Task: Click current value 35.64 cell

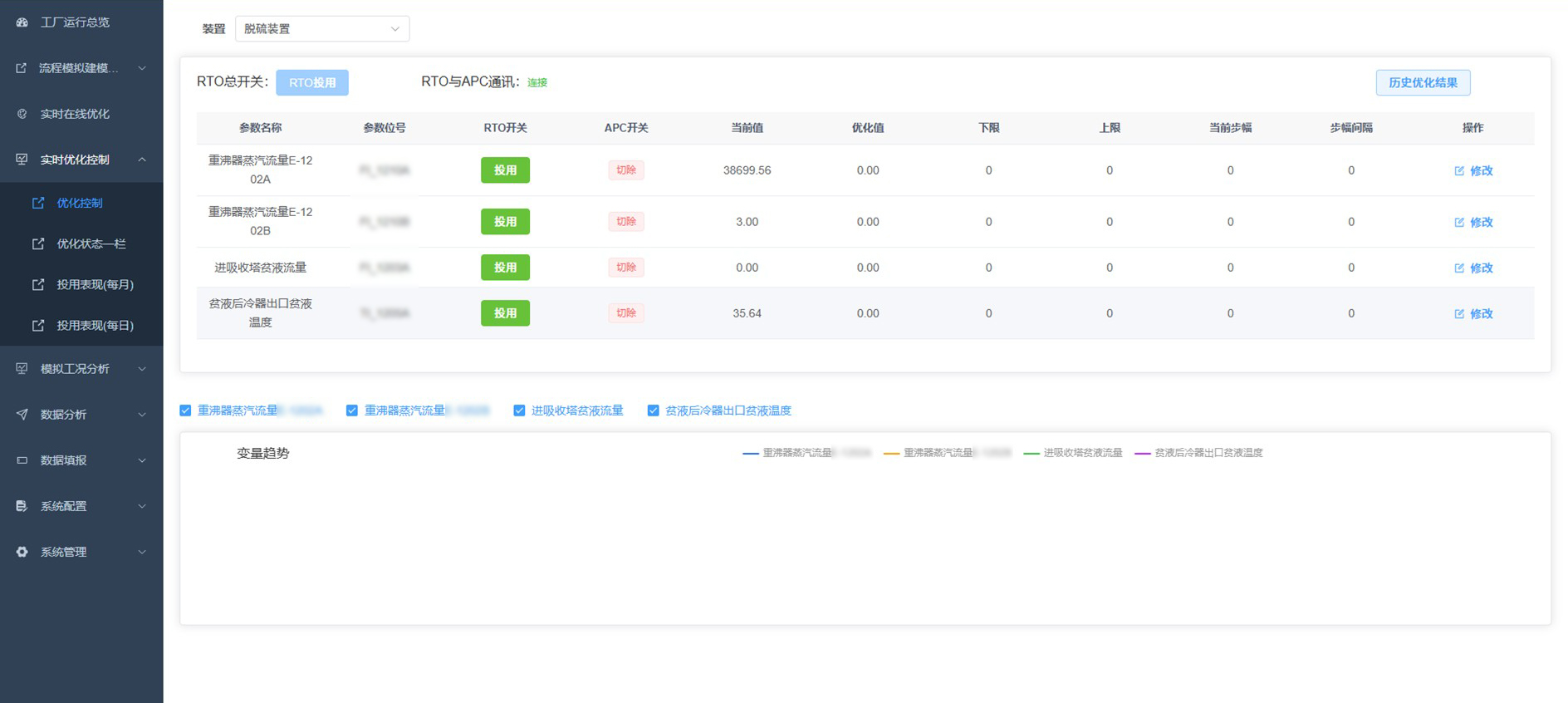Action: coord(747,313)
